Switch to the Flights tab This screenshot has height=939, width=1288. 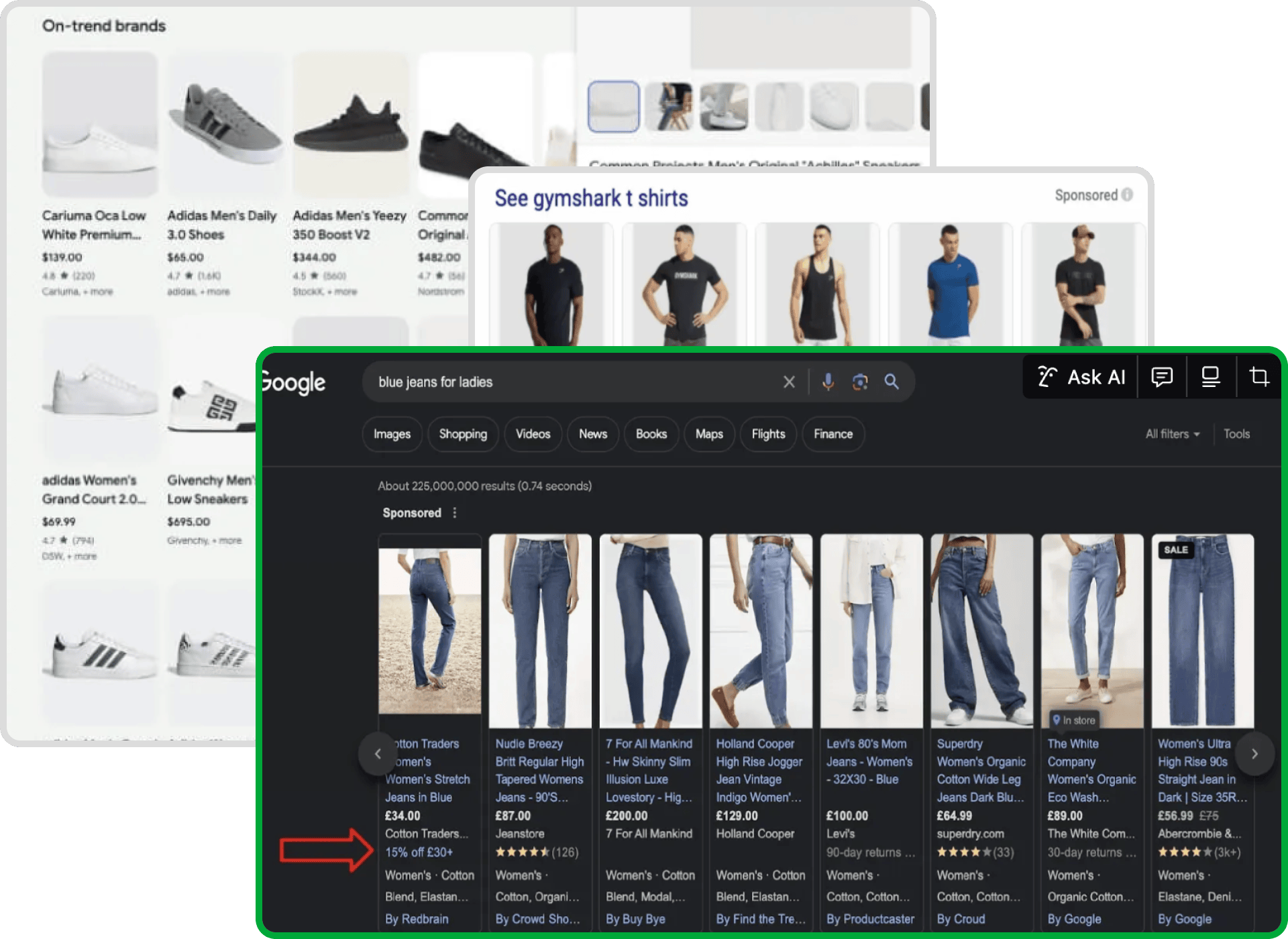(768, 434)
